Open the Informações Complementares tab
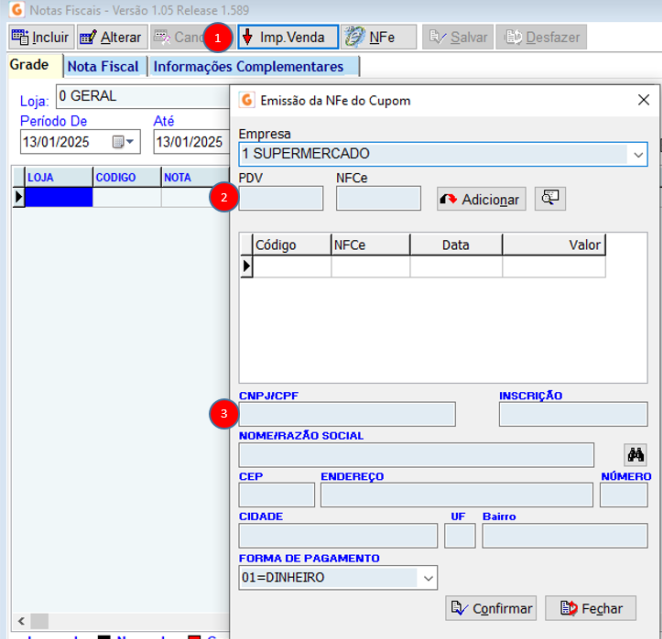This screenshot has height=639, width=662. [248, 66]
